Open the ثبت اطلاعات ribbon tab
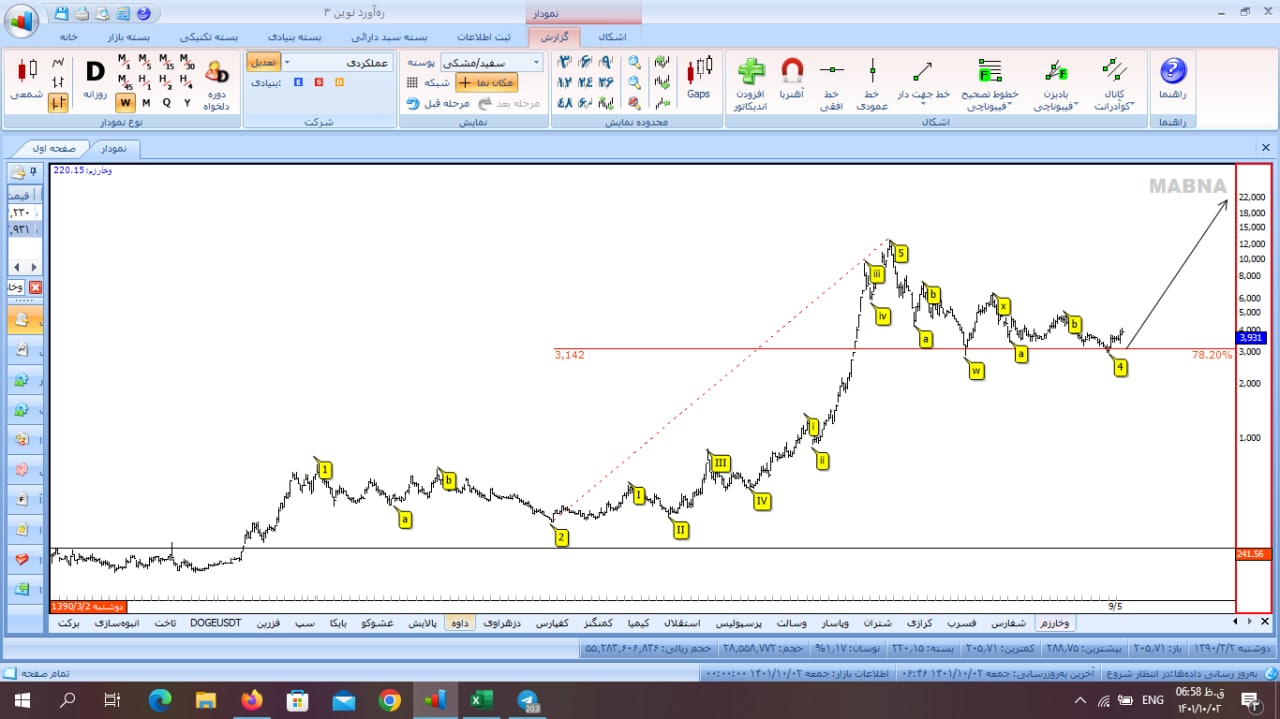The height and width of the screenshot is (719, 1280). click(483, 36)
